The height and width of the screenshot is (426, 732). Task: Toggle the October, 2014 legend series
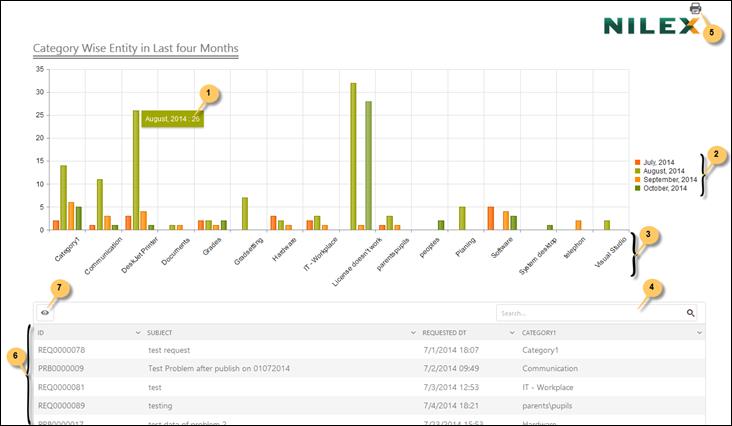667,188
